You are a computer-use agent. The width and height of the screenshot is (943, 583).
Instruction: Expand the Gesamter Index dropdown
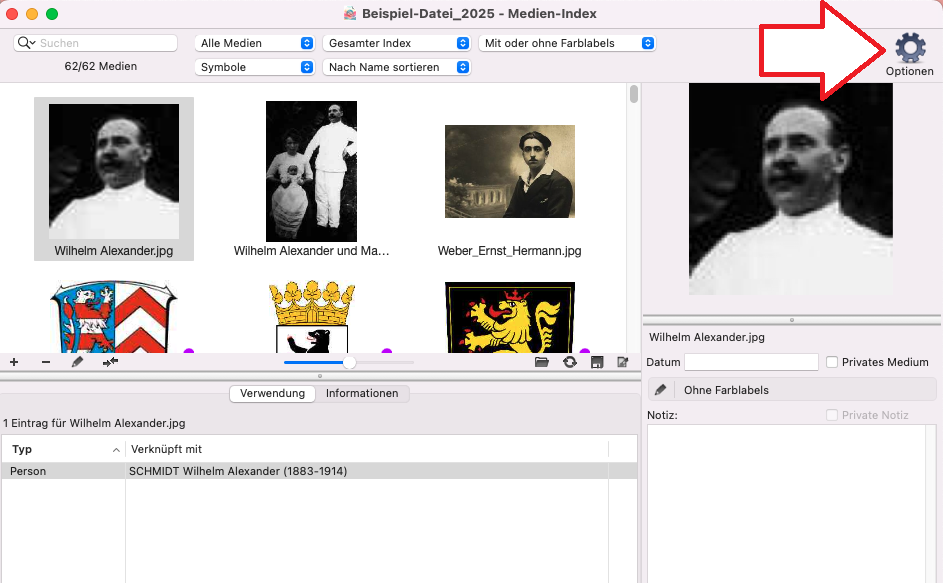click(x=398, y=43)
